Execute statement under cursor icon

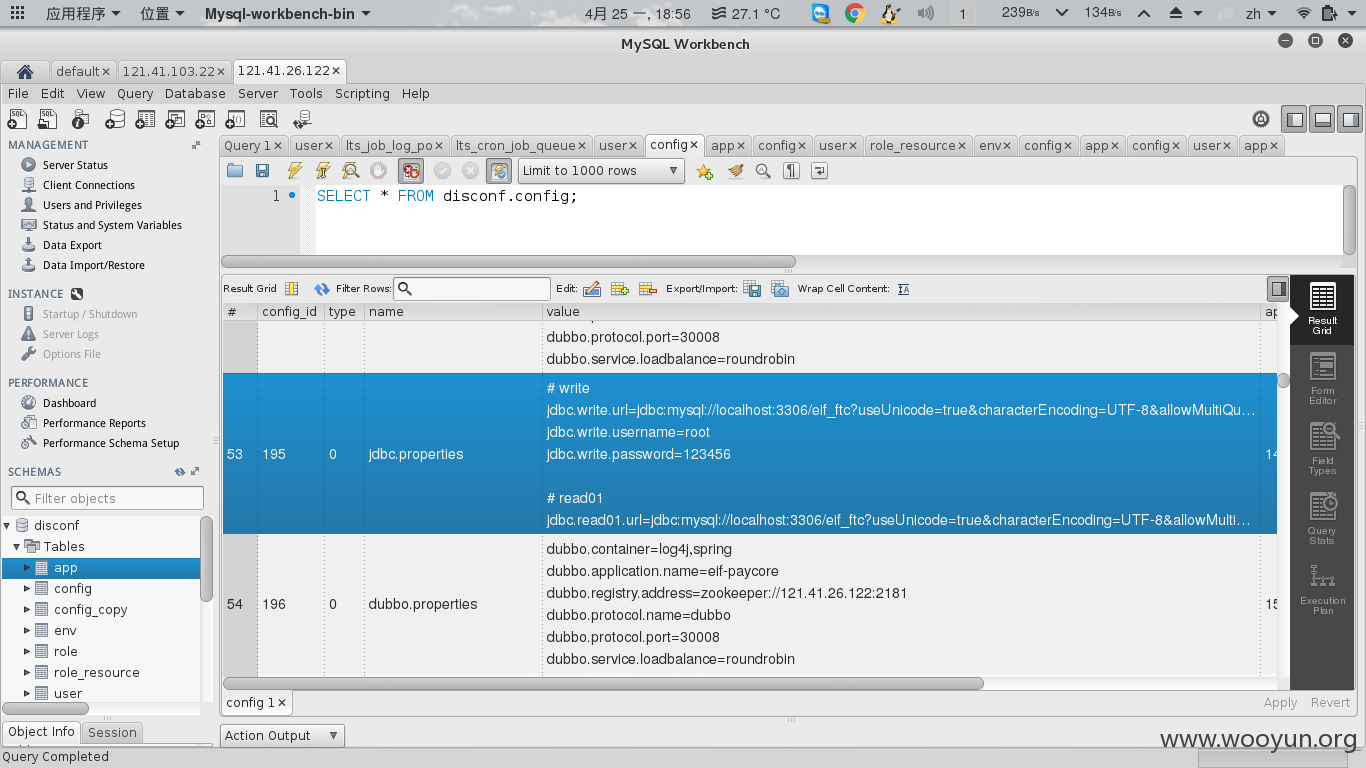(x=322, y=171)
